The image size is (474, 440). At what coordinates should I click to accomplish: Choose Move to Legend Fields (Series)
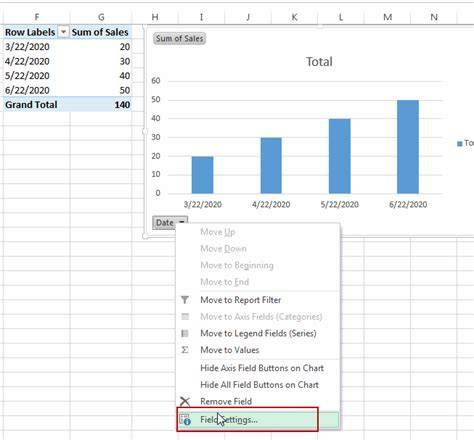pyautogui.click(x=258, y=333)
